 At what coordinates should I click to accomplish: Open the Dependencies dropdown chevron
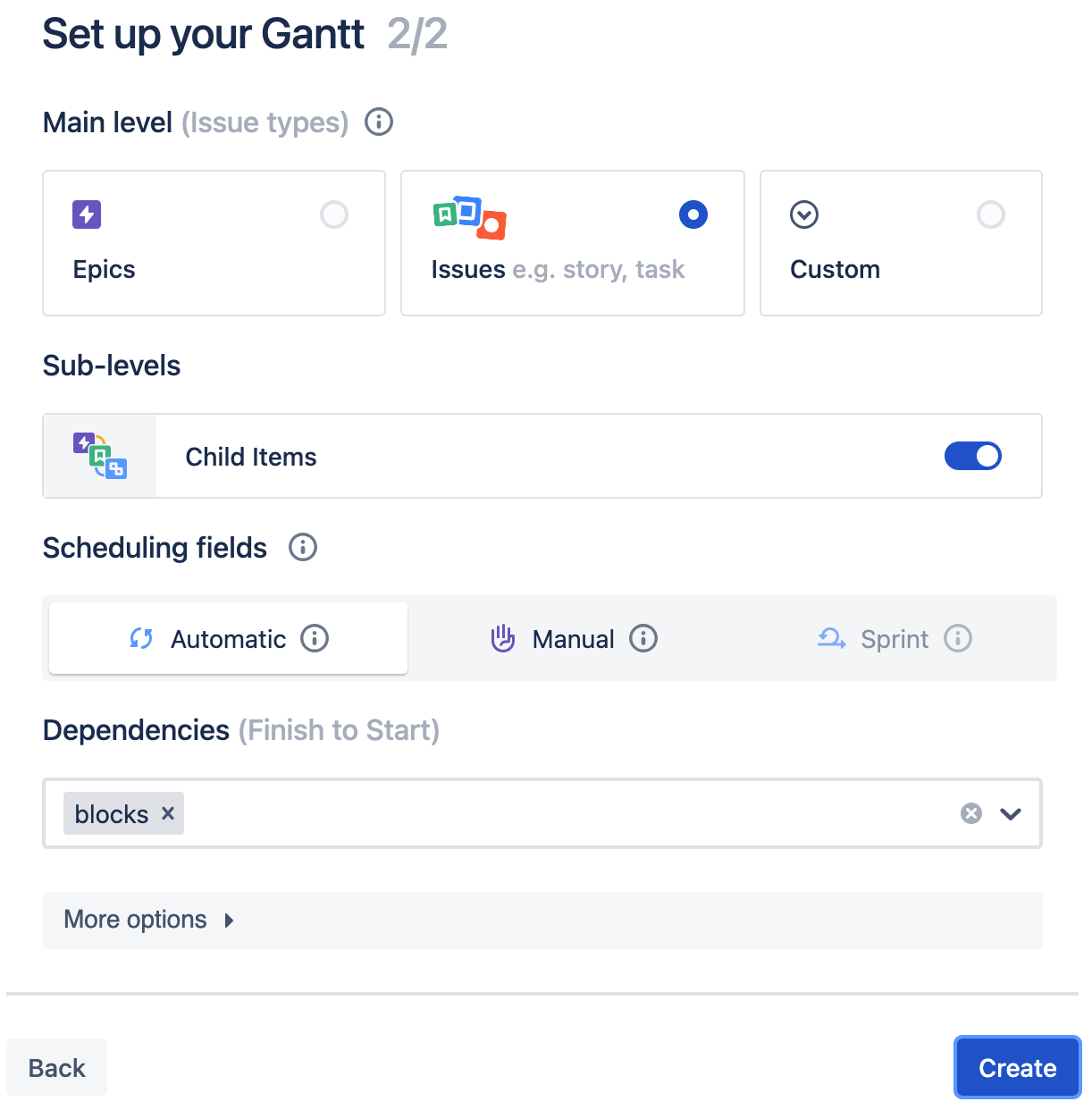pos(1011,813)
